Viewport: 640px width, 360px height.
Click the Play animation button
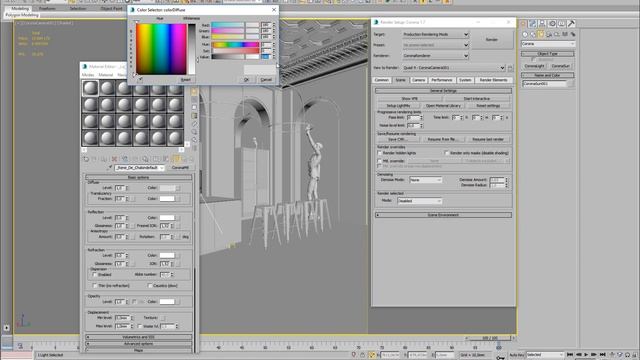point(586,355)
